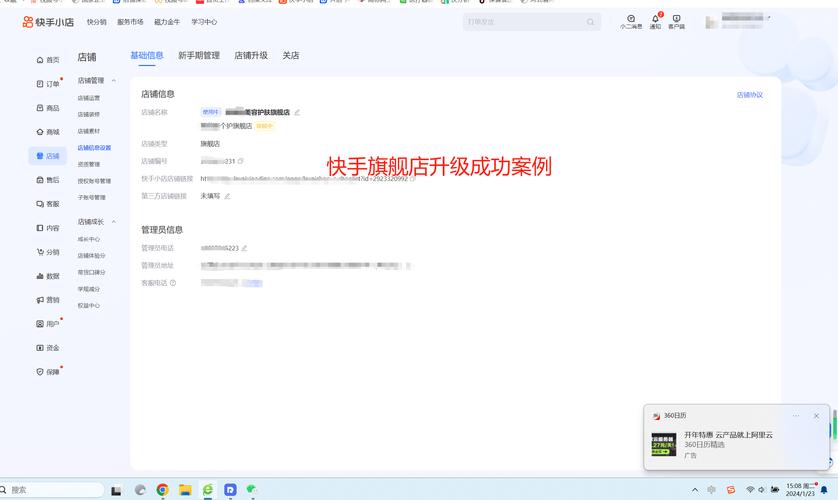Open 内容 content in left sidebar
The height and width of the screenshot is (500, 838).
(48, 228)
